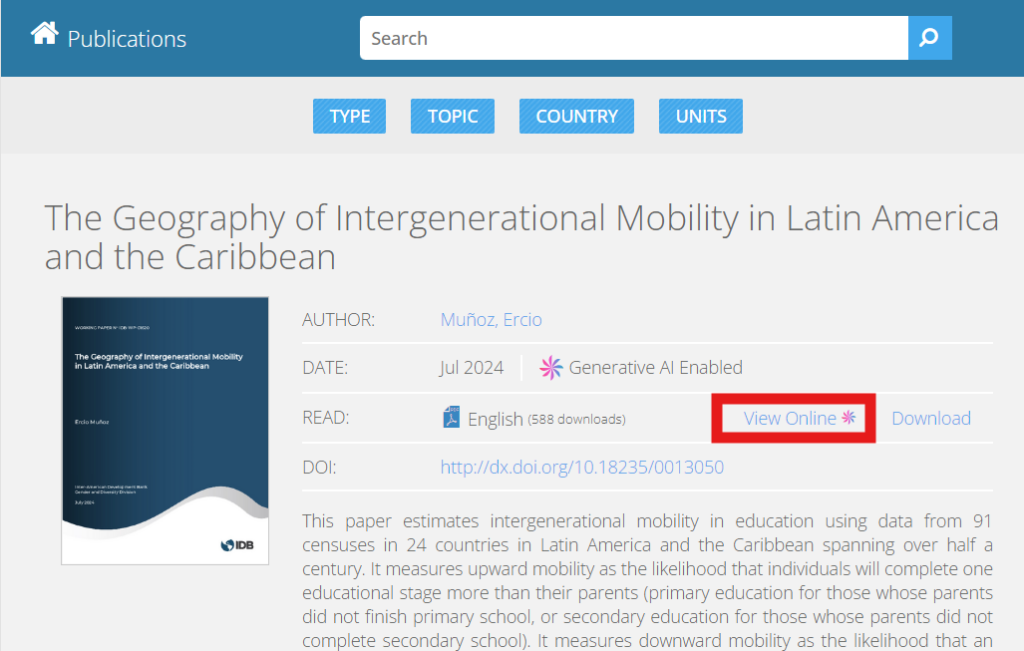Click the publication cover thumbnail
This screenshot has height=651, width=1024.
pyautogui.click(x=165, y=430)
